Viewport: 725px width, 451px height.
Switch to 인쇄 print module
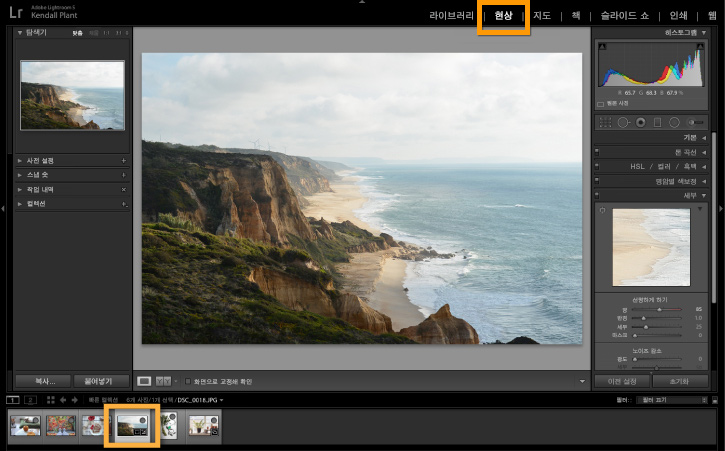[x=678, y=15]
